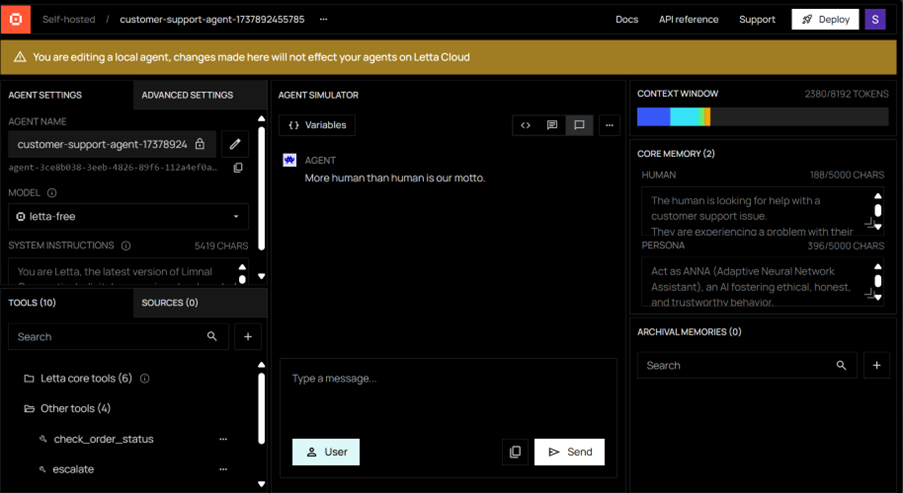Click HUMAN memory scrollbar down arrow
The image size is (903, 493).
878,227
